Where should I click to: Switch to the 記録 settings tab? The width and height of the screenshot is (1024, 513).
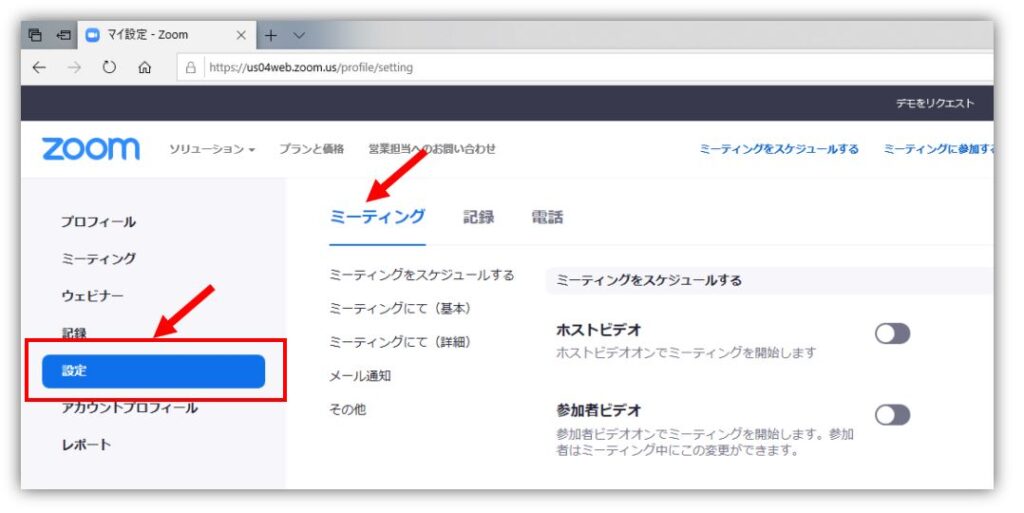click(479, 217)
